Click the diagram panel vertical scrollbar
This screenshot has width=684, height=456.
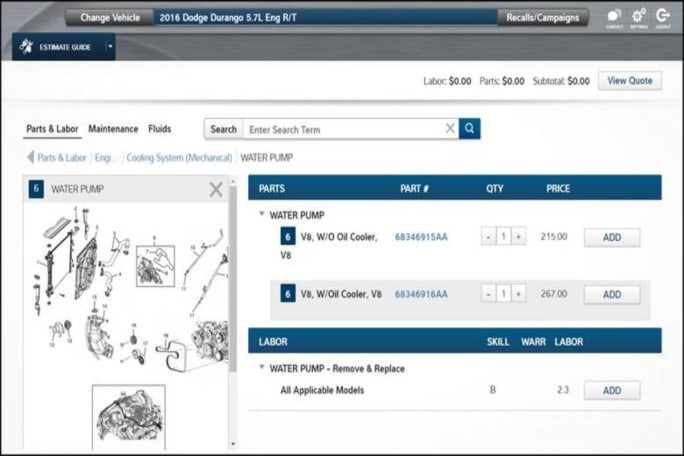[233, 300]
